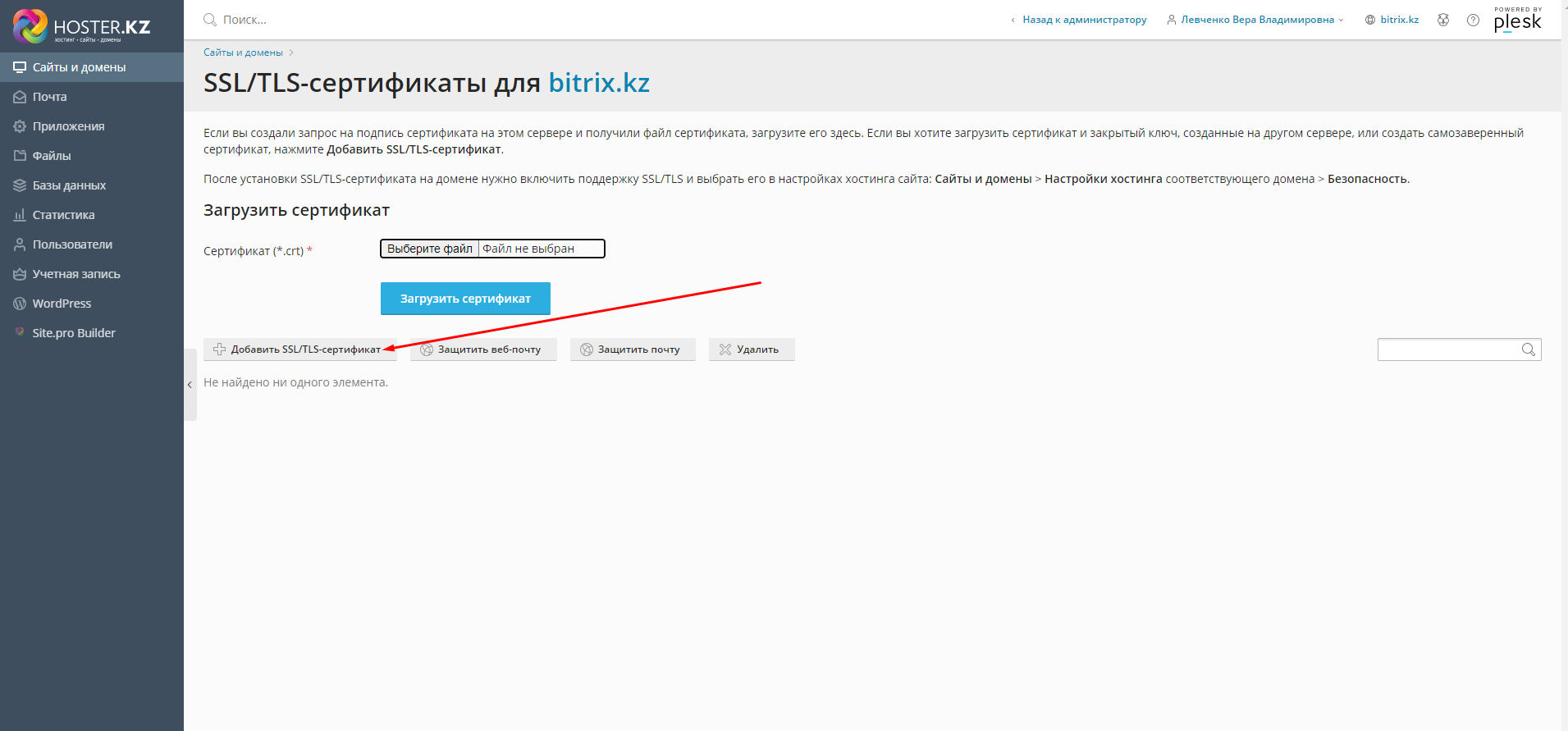
Task: Click the globe icon beside bitrix.kz in header
Action: coord(1370,20)
